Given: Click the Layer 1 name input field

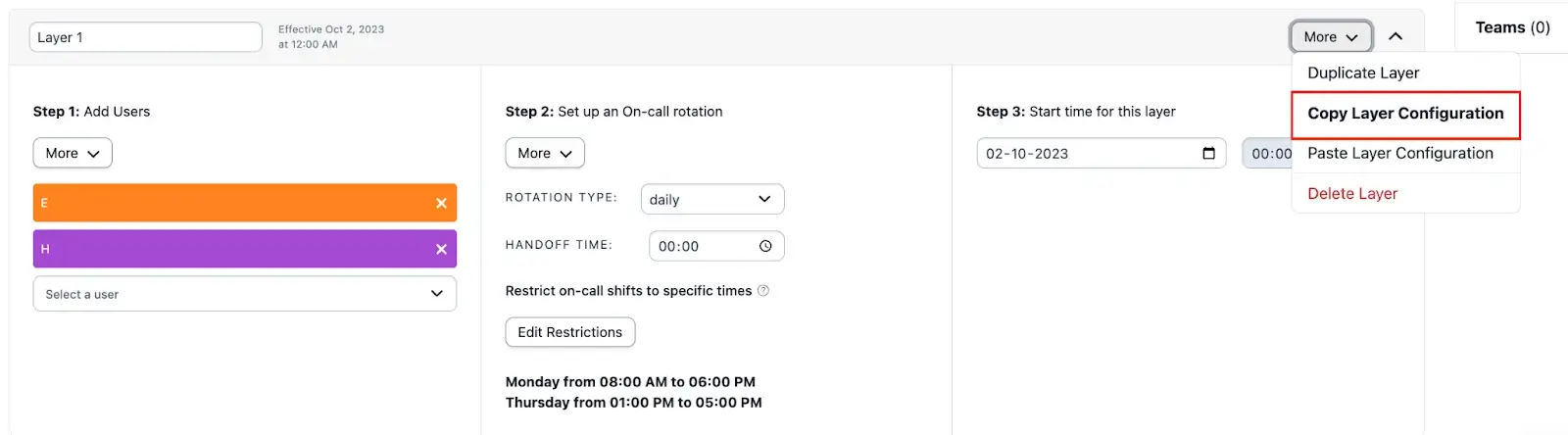Looking at the screenshot, I should point(145,37).
